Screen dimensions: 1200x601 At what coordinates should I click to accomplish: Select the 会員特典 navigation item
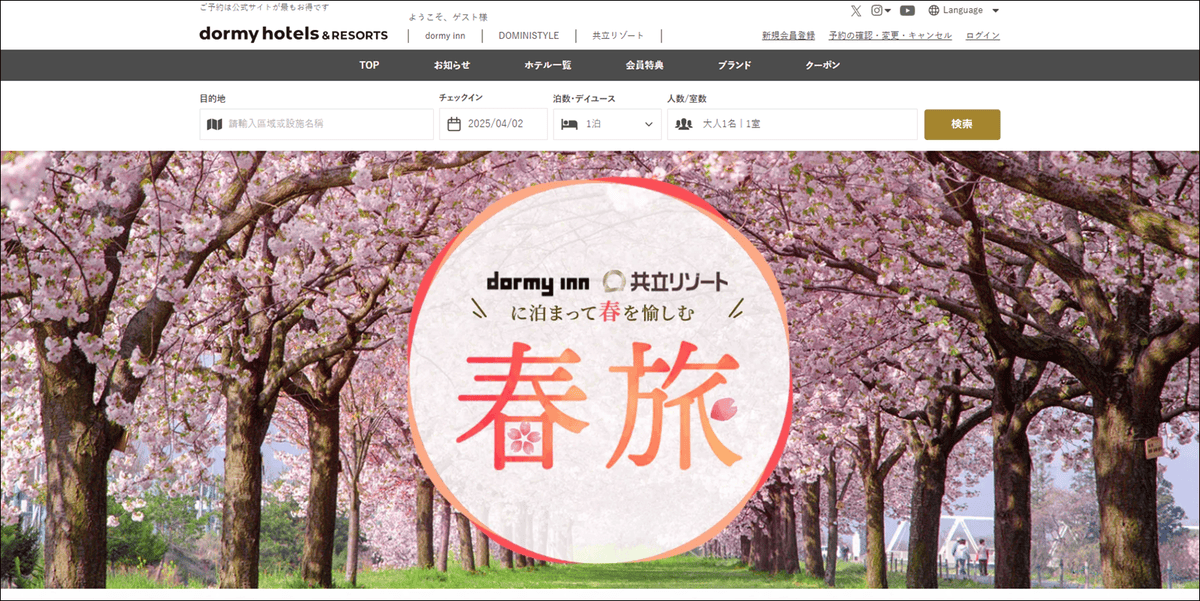tap(644, 65)
